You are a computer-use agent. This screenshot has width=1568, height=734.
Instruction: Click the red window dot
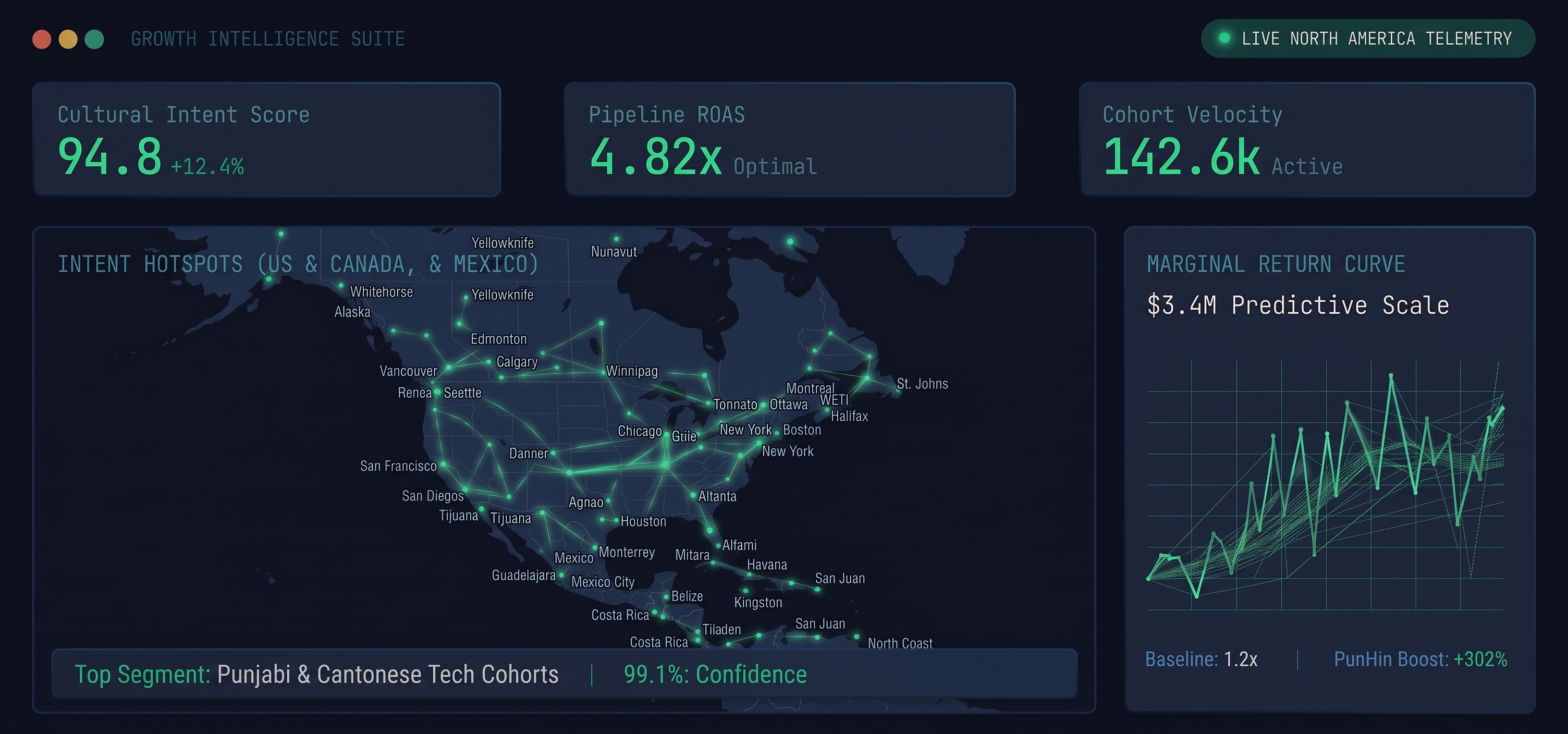tap(41, 39)
